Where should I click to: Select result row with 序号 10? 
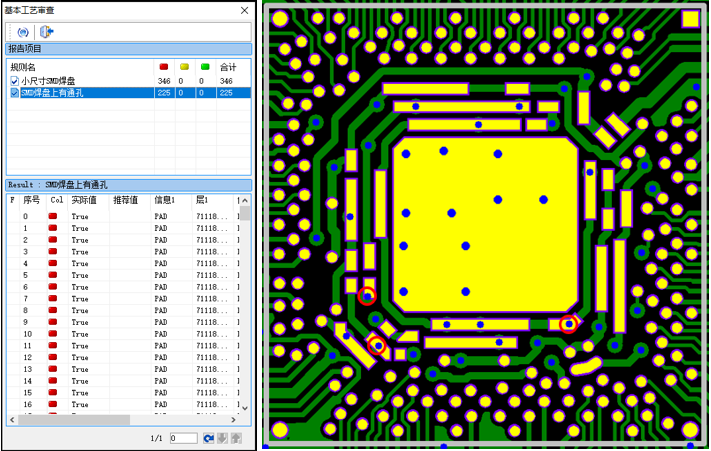point(123,334)
